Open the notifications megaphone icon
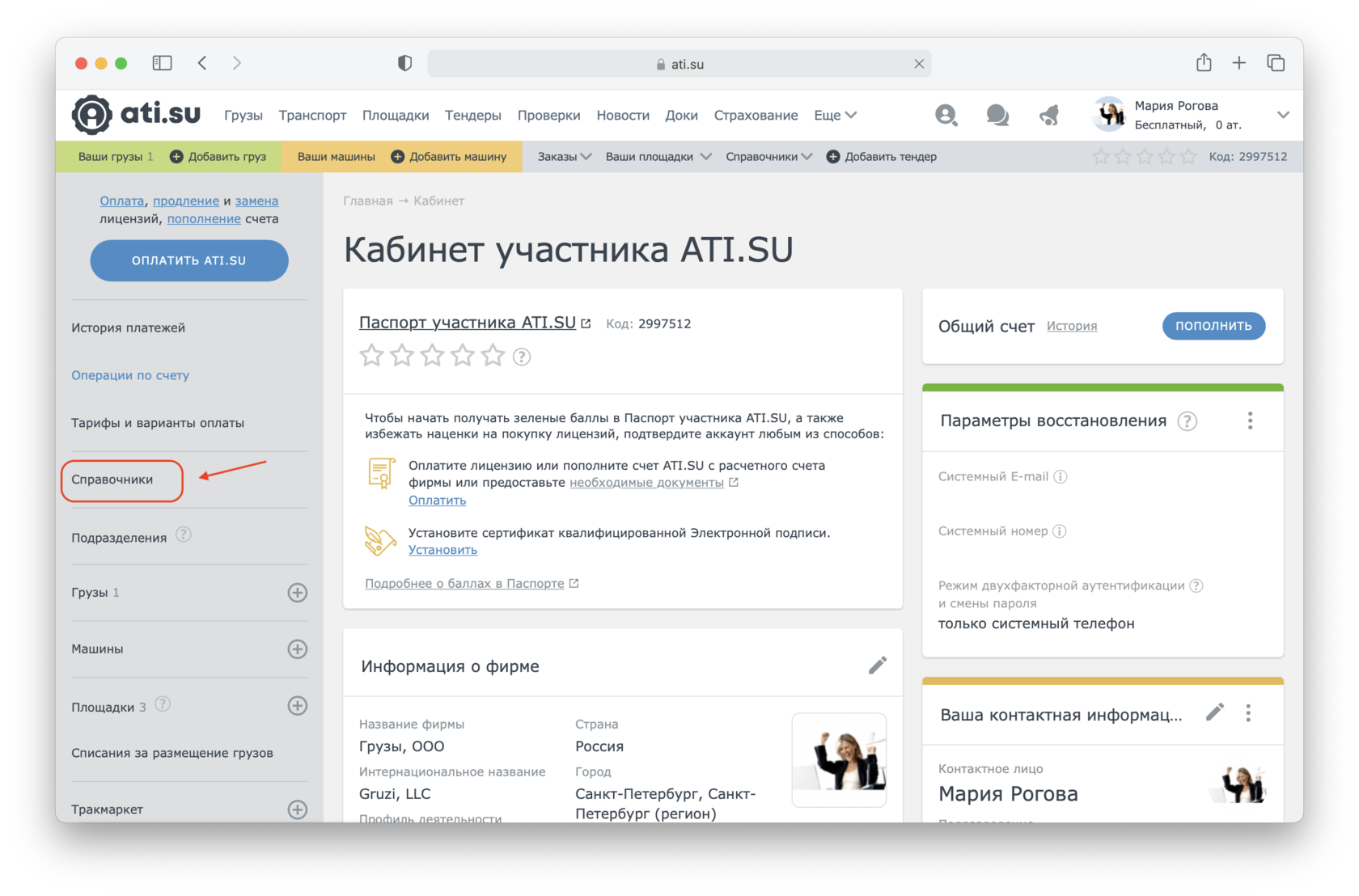This screenshot has width=1359, height=896. (x=1049, y=116)
